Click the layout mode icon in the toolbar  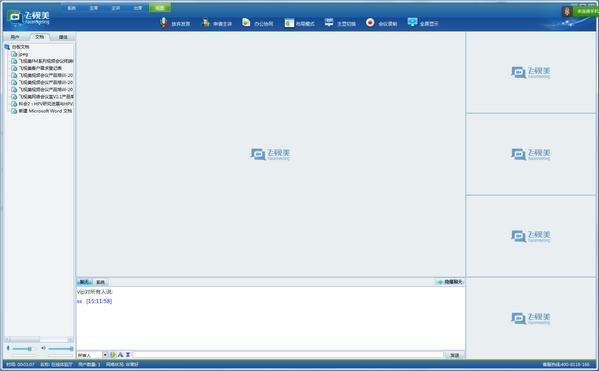click(x=289, y=23)
